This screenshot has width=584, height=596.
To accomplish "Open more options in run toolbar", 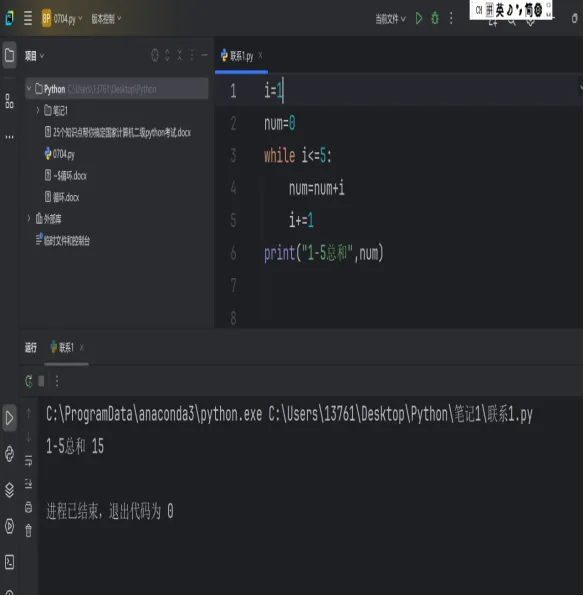I will [57, 381].
